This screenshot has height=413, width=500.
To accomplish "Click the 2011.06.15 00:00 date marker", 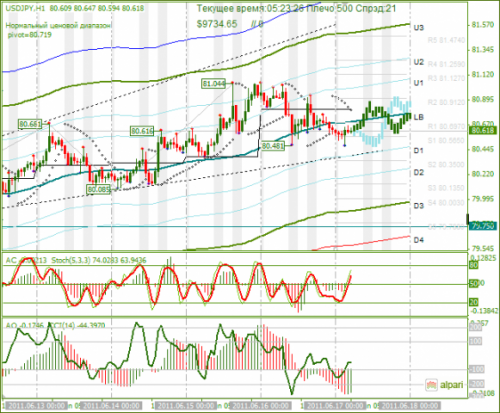I will point(186,406).
